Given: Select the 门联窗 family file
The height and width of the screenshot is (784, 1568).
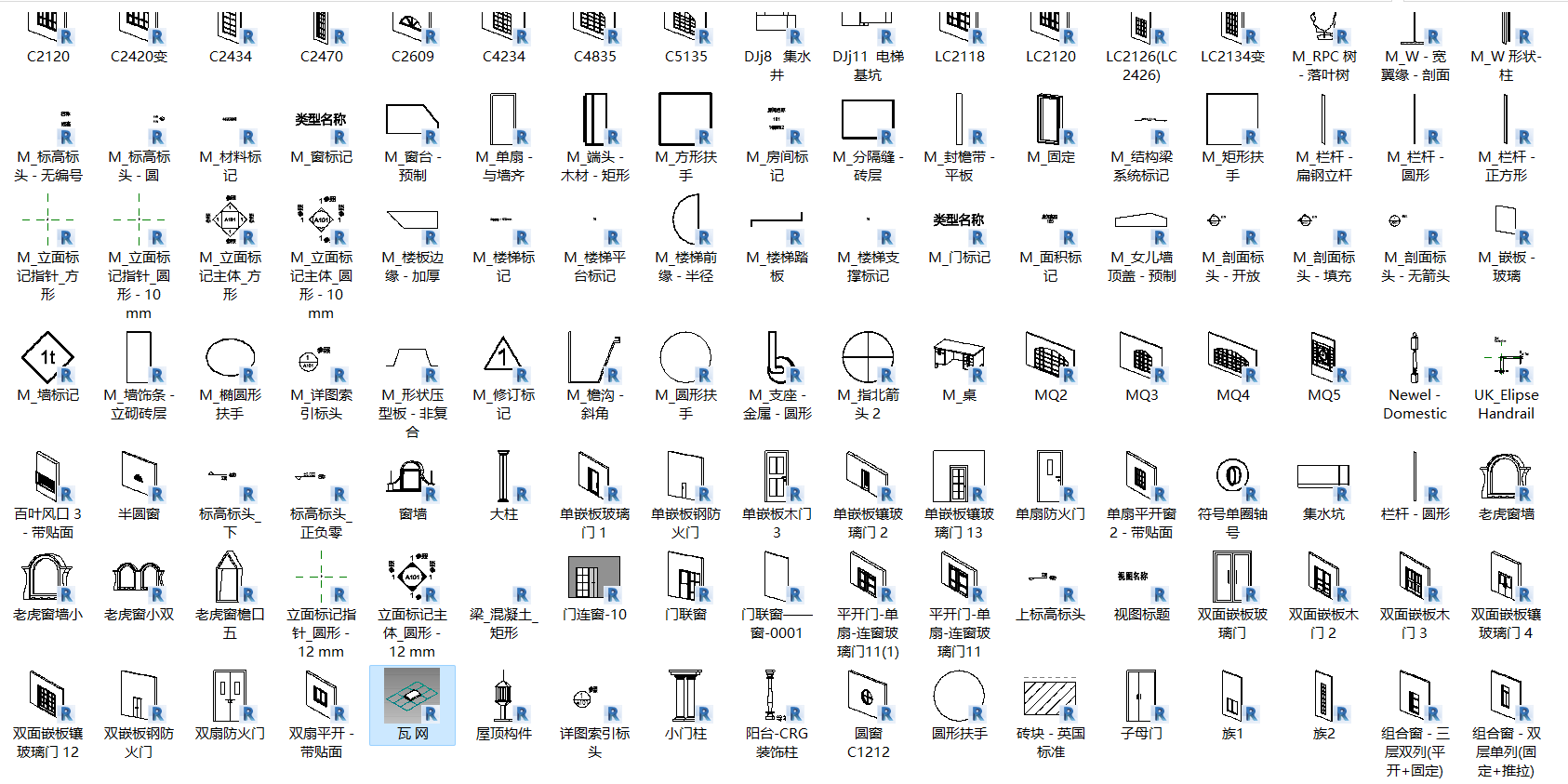Looking at the screenshot, I should point(685,586).
